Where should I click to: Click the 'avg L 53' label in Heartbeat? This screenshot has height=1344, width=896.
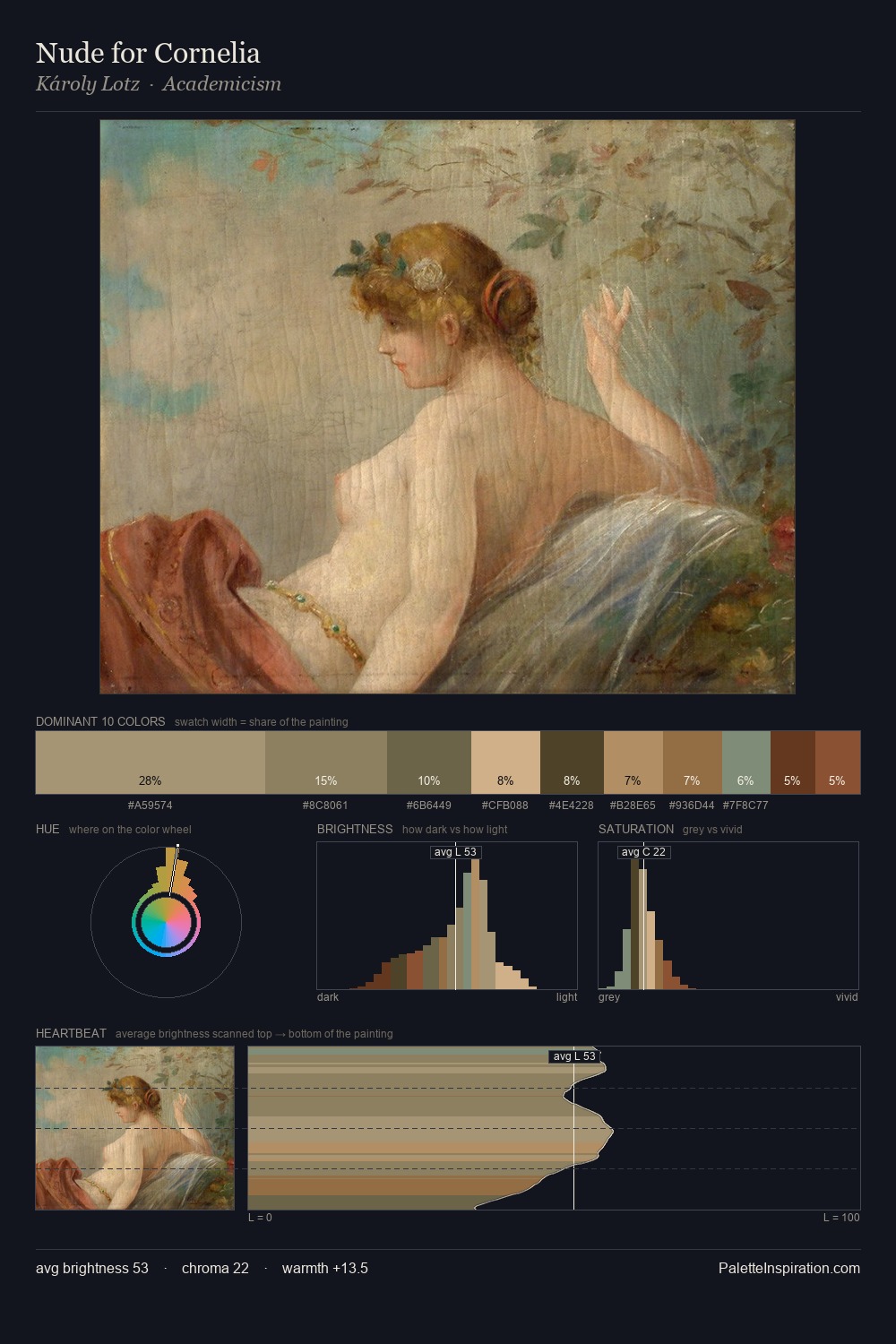pyautogui.click(x=574, y=1056)
